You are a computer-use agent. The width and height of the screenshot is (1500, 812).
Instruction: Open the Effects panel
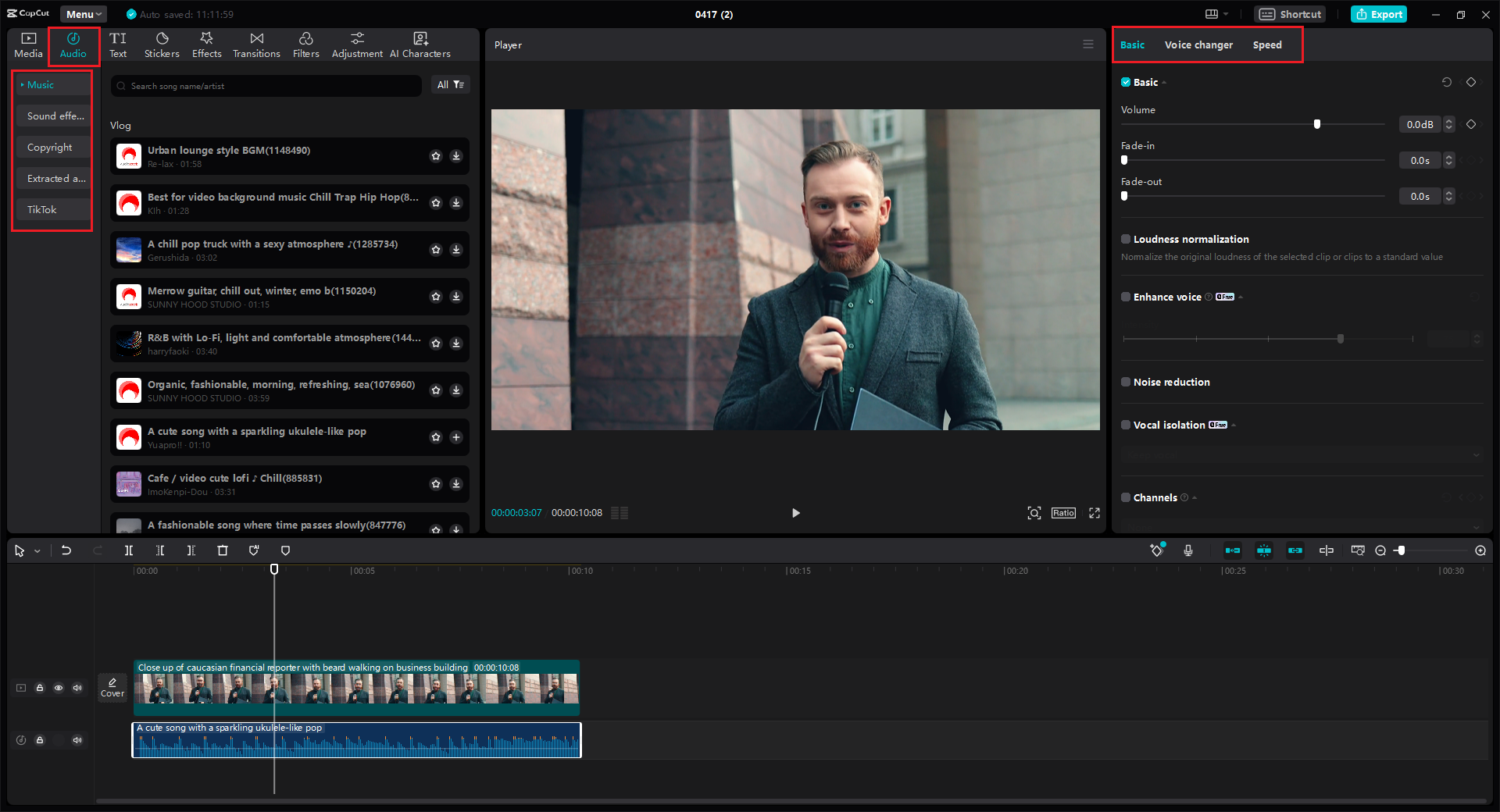pos(206,45)
